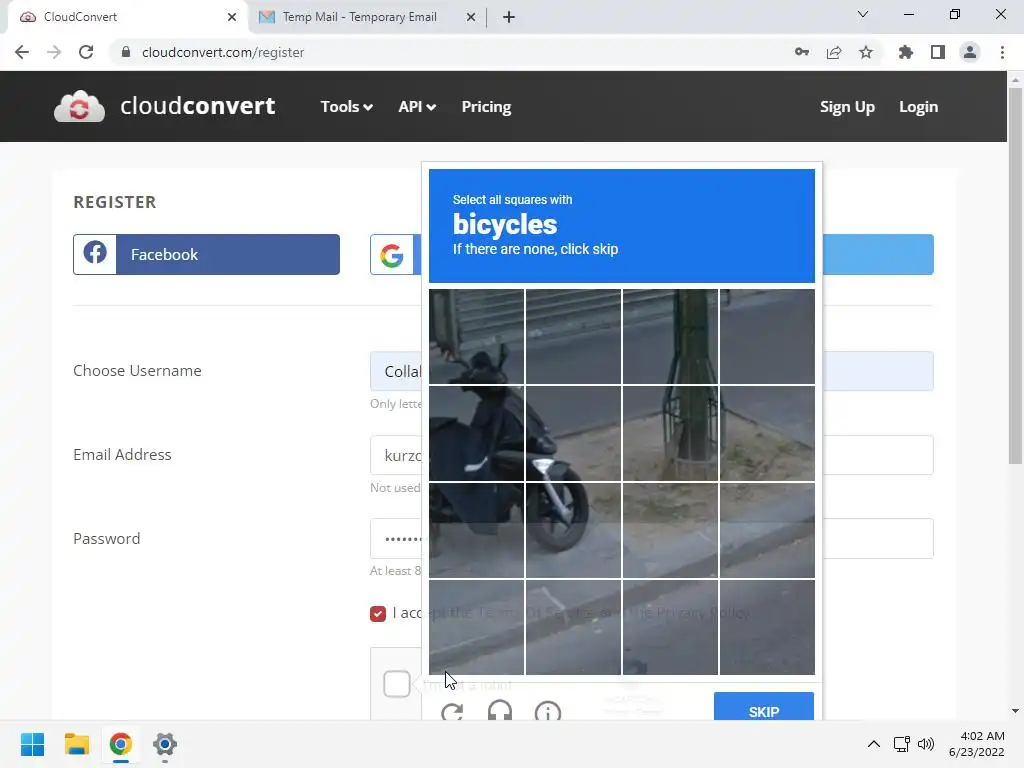The image size is (1024, 768).
Task: Click the CloudConvert cloud logo icon
Action: pos(79,106)
